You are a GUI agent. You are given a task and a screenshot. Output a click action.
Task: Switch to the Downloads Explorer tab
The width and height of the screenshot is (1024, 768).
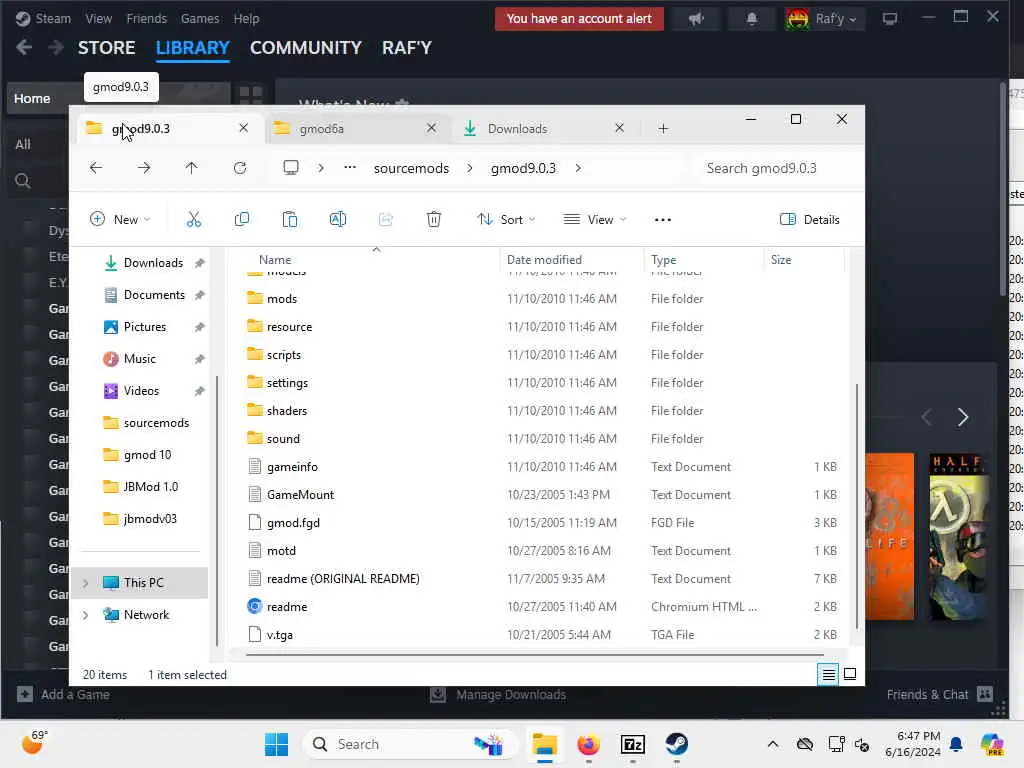tap(545, 129)
